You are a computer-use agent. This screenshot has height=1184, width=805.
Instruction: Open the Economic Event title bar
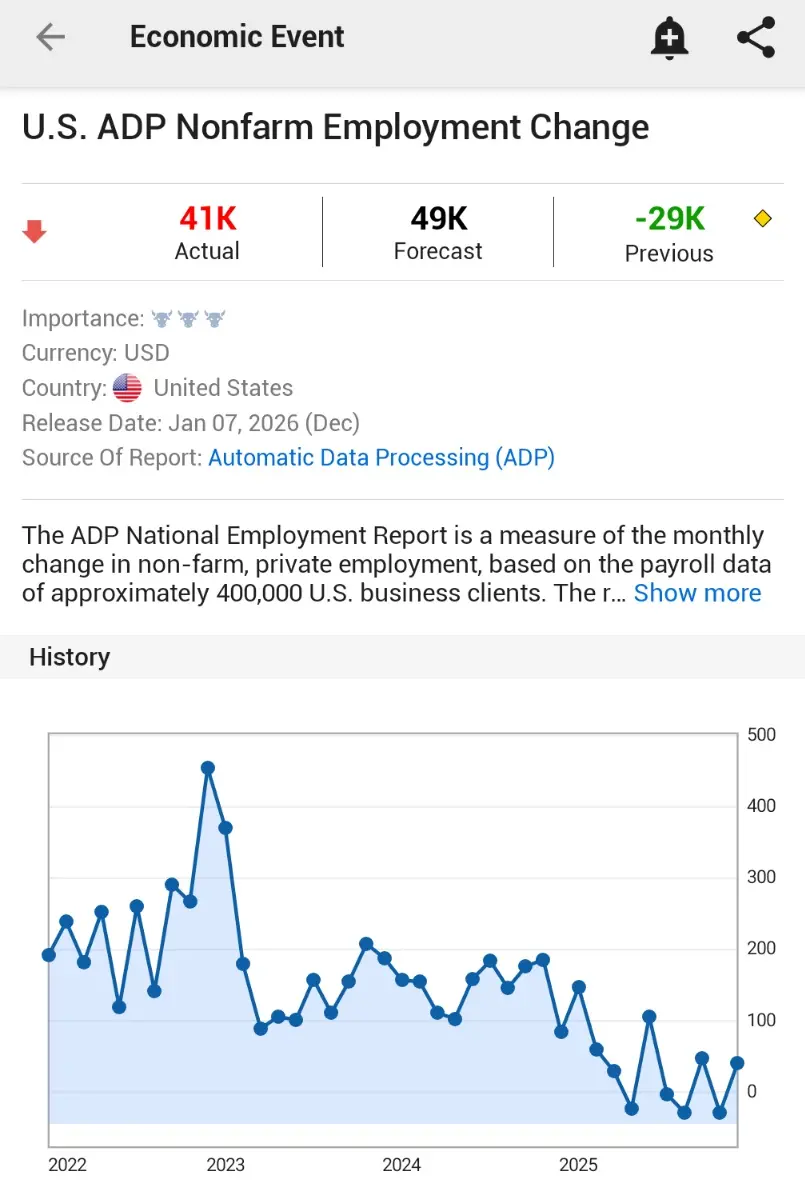237,37
